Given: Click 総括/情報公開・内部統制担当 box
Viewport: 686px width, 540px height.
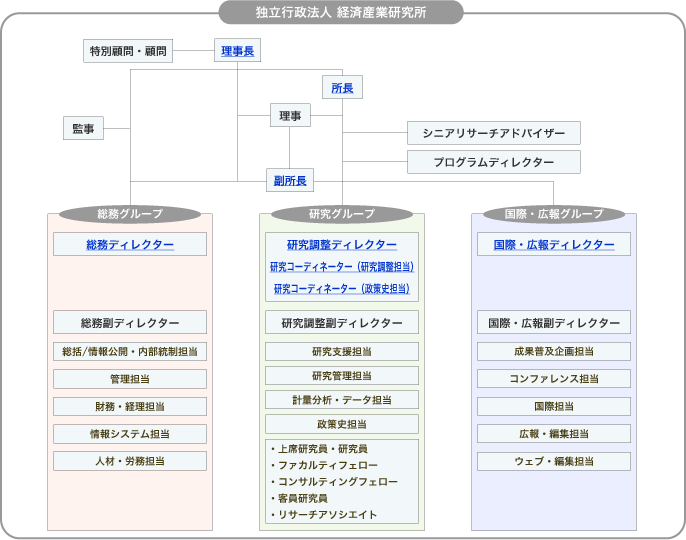Looking at the screenshot, I should (x=130, y=351).
